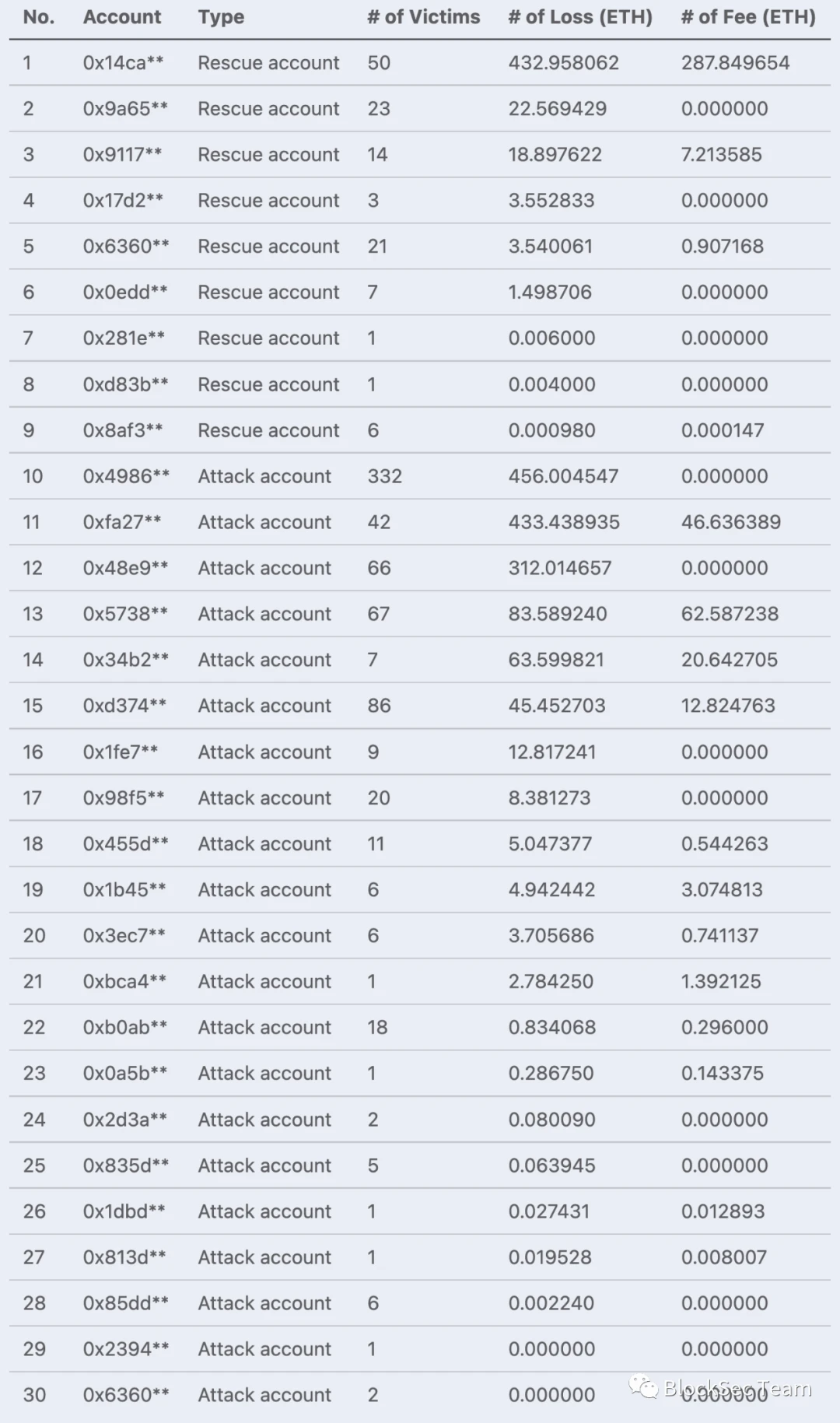Select loss value 63.599821
This screenshot has height=1423, width=840.
point(556,660)
